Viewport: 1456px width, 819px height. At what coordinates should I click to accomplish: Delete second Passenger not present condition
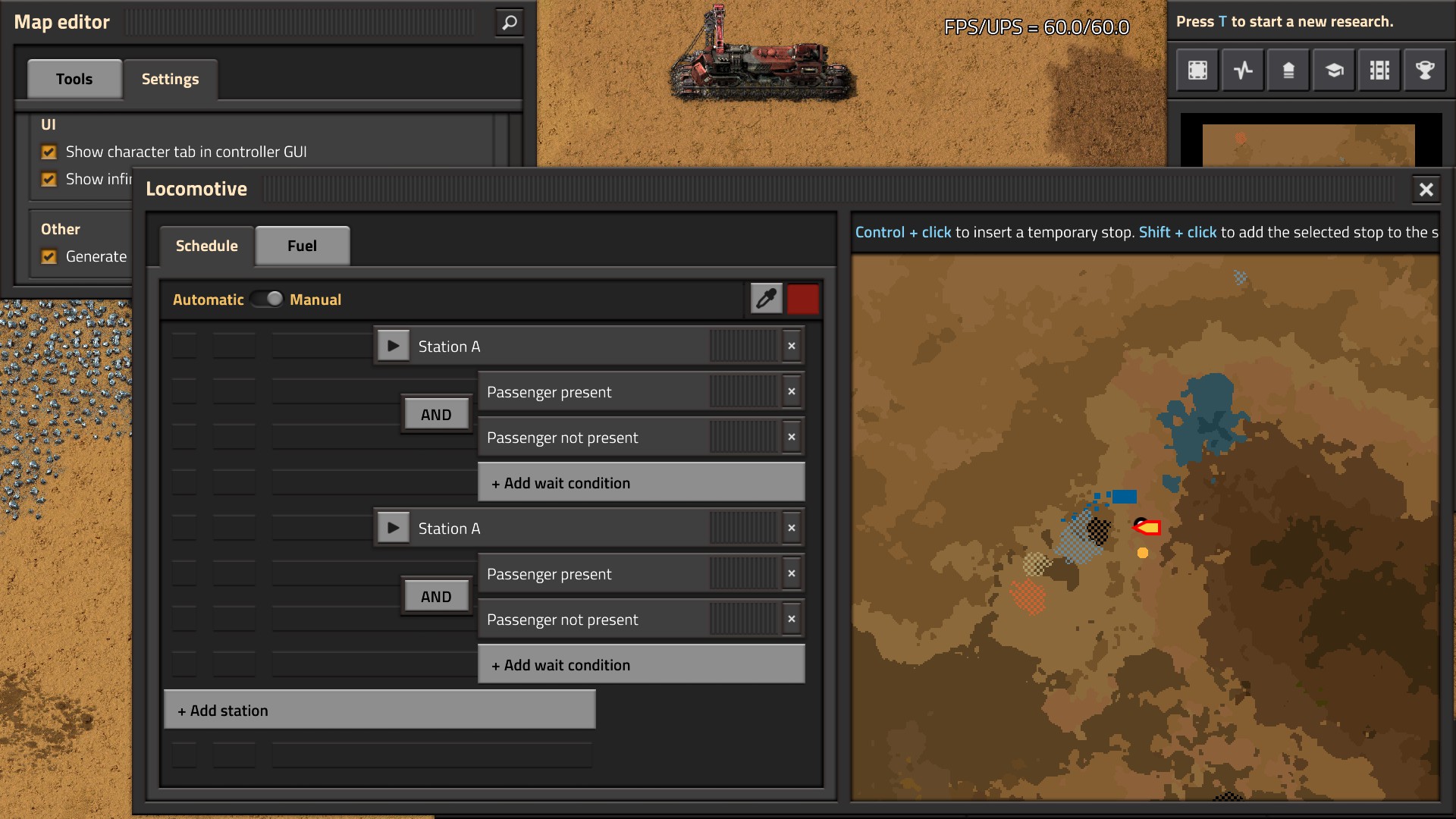[x=792, y=619]
